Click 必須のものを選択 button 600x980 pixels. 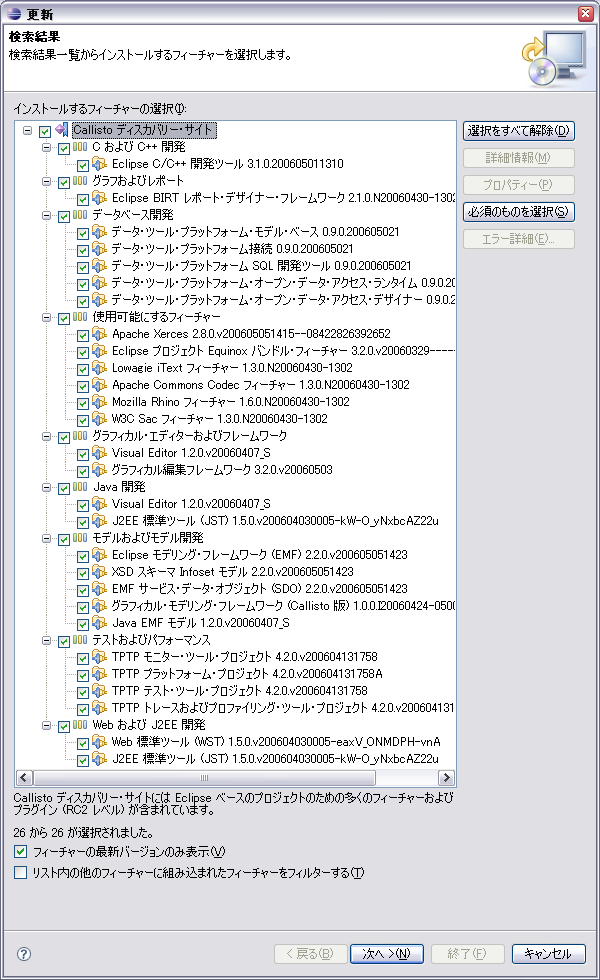coord(519,212)
